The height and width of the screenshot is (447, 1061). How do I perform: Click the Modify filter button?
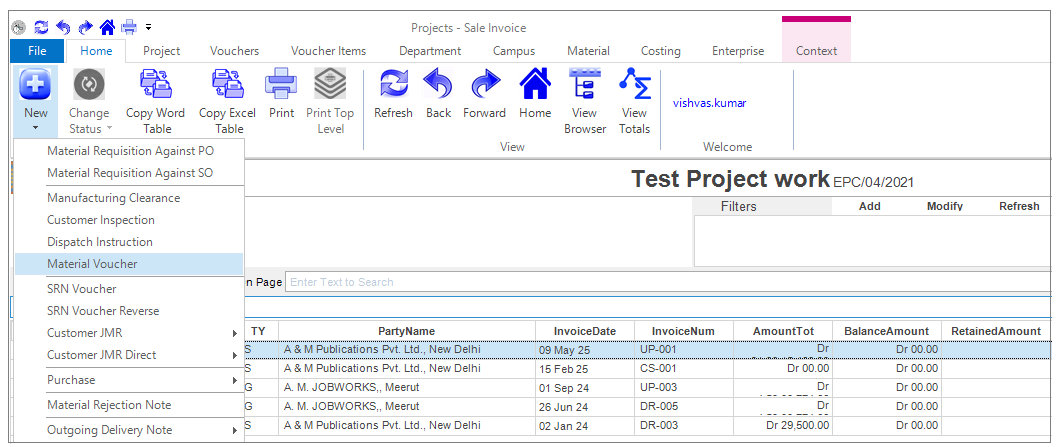[x=944, y=206]
